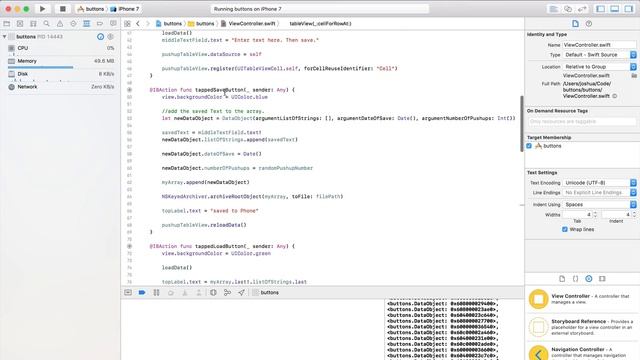This screenshot has height=360, width=640.
Task: Open the Source Control navigator icon
Action: (x=20, y=24)
